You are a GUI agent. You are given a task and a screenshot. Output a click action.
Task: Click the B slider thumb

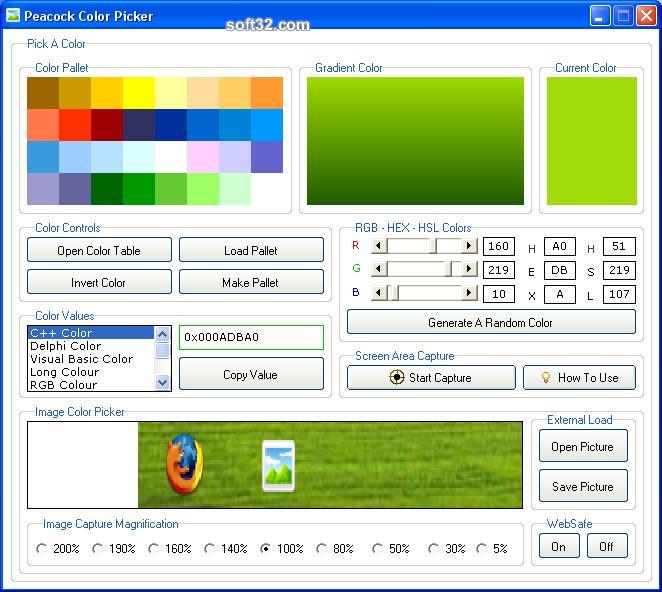pyautogui.click(x=395, y=293)
